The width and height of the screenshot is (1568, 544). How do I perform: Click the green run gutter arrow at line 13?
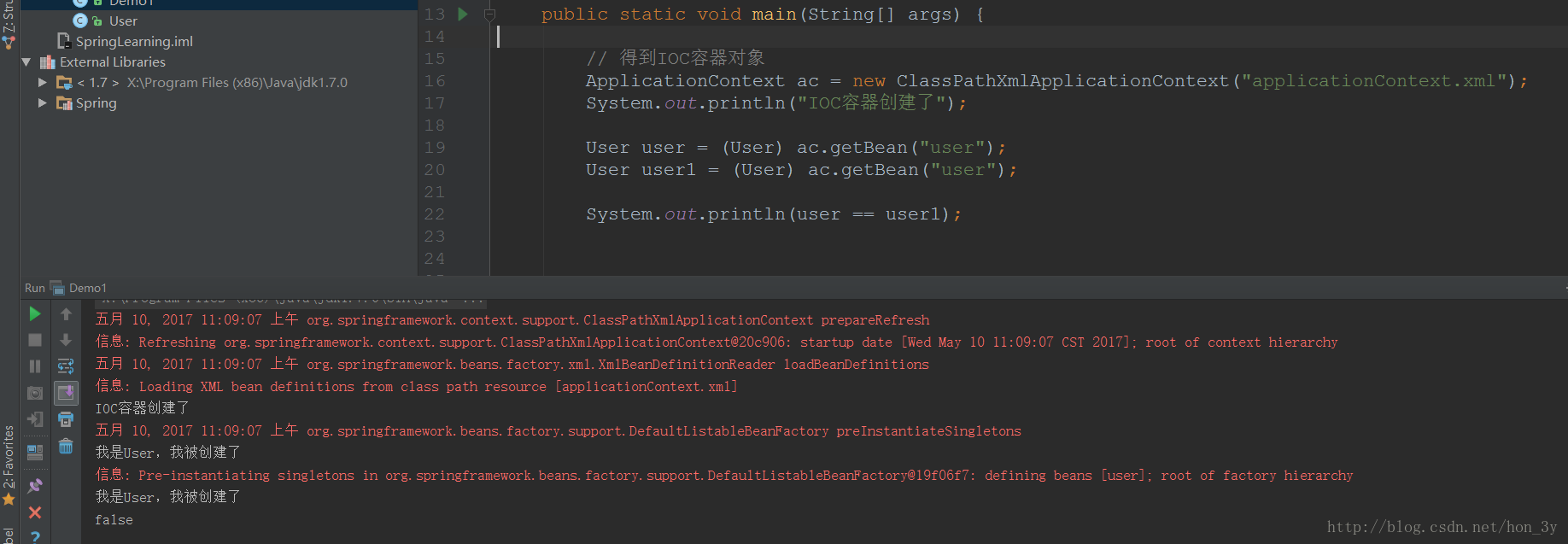[463, 14]
